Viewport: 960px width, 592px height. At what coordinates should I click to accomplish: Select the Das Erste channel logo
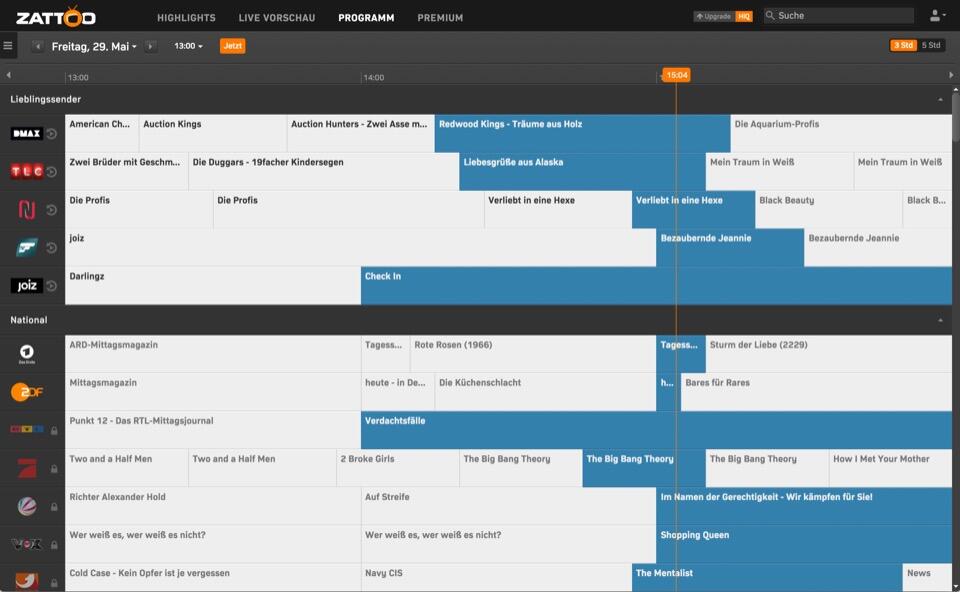coord(26,353)
